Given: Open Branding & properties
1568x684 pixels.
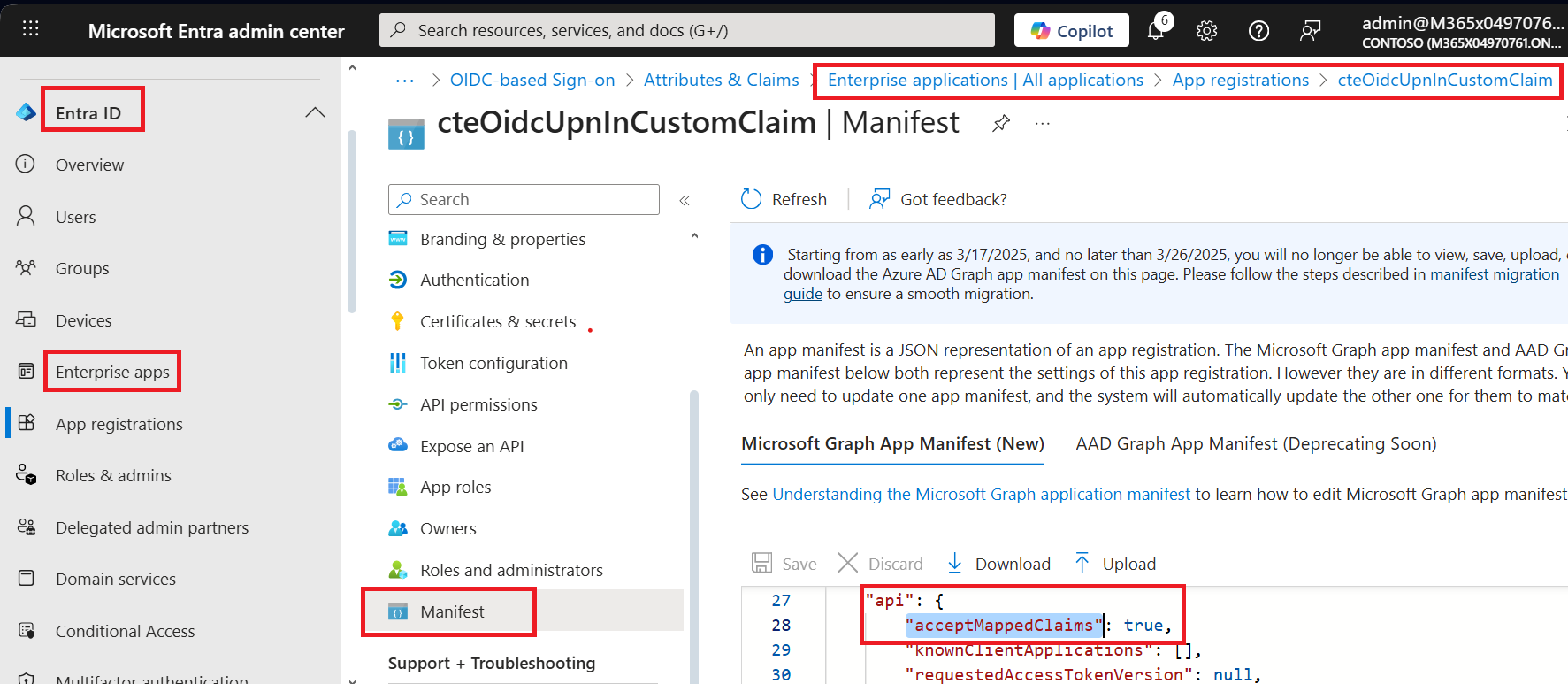Looking at the screenshot, I should [502, 239].
